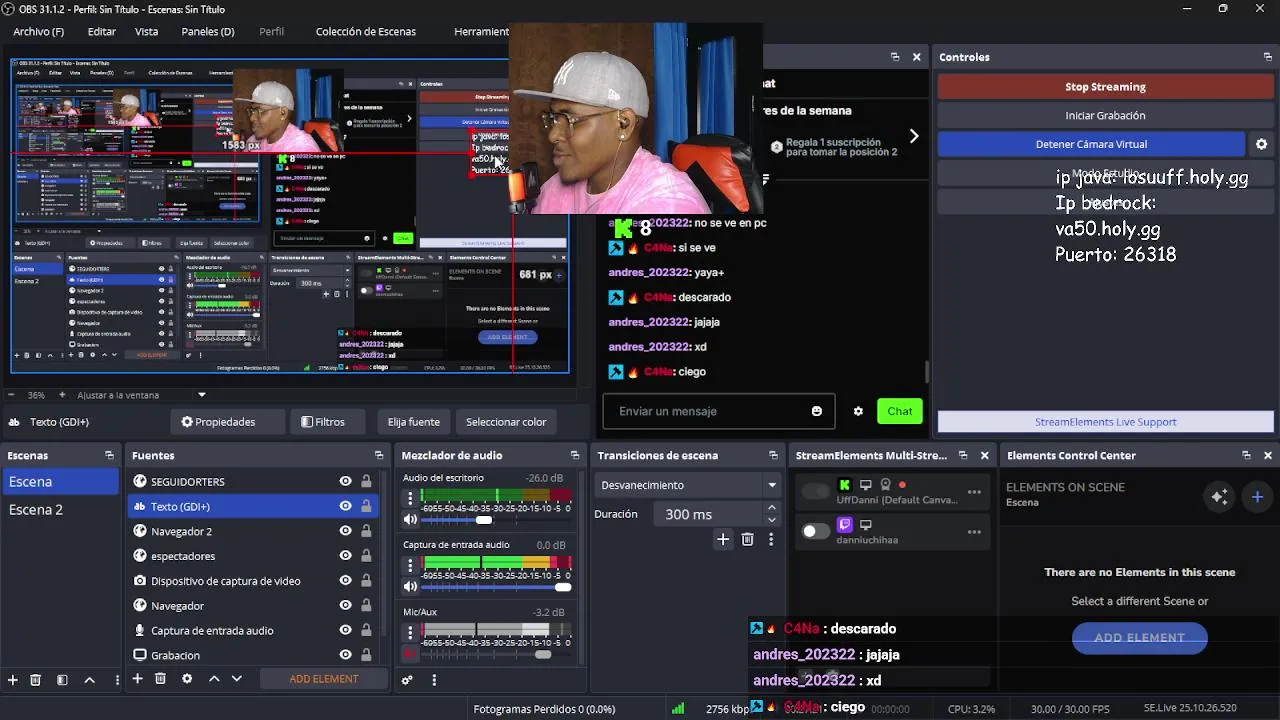The height and width of the screenshot is (720, 1280).
Task: Mute Captura de entrada audio speaker icon
Action: [410, 587]
